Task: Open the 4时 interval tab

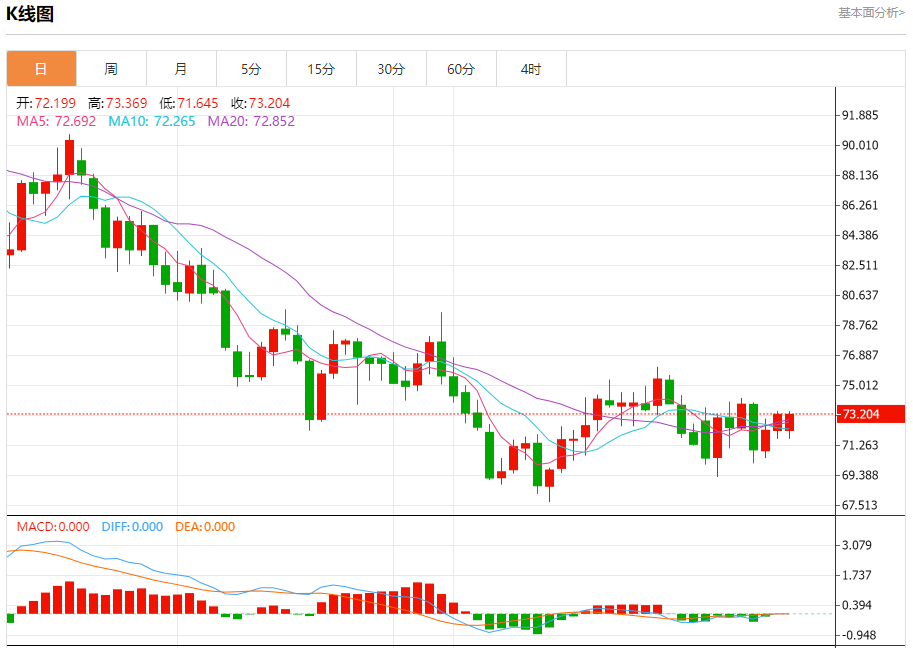Action: tap(530, 69)
